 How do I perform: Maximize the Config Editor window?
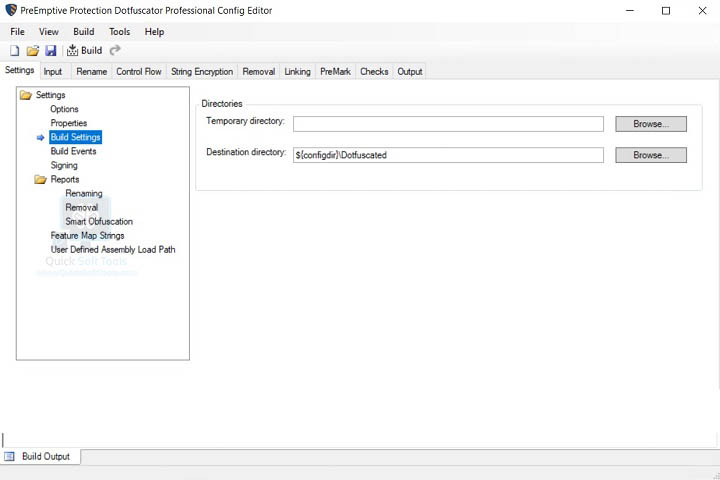[666, 10]
